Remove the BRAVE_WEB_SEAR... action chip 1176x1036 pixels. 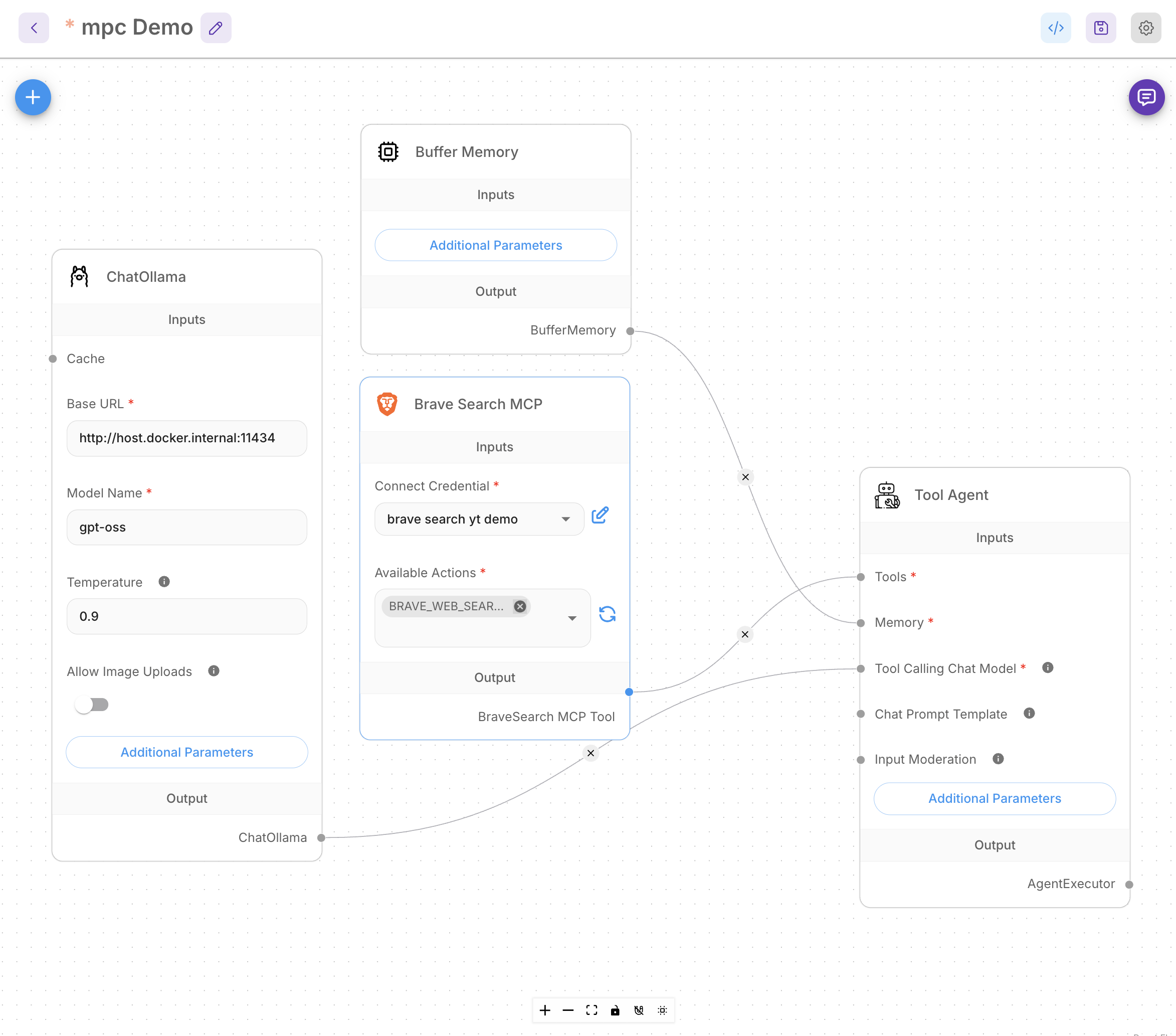click(x=520, y=606)
